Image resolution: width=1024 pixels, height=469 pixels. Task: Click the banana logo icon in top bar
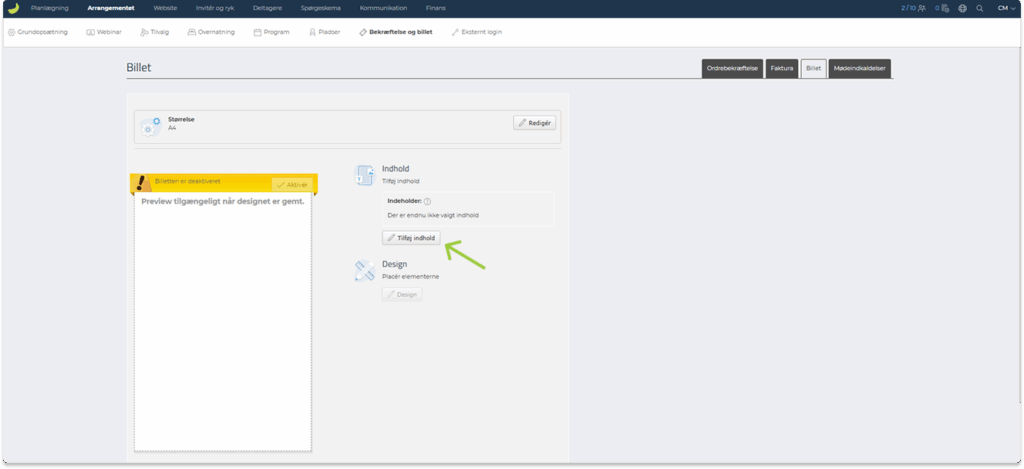click(x=12, y=8)
